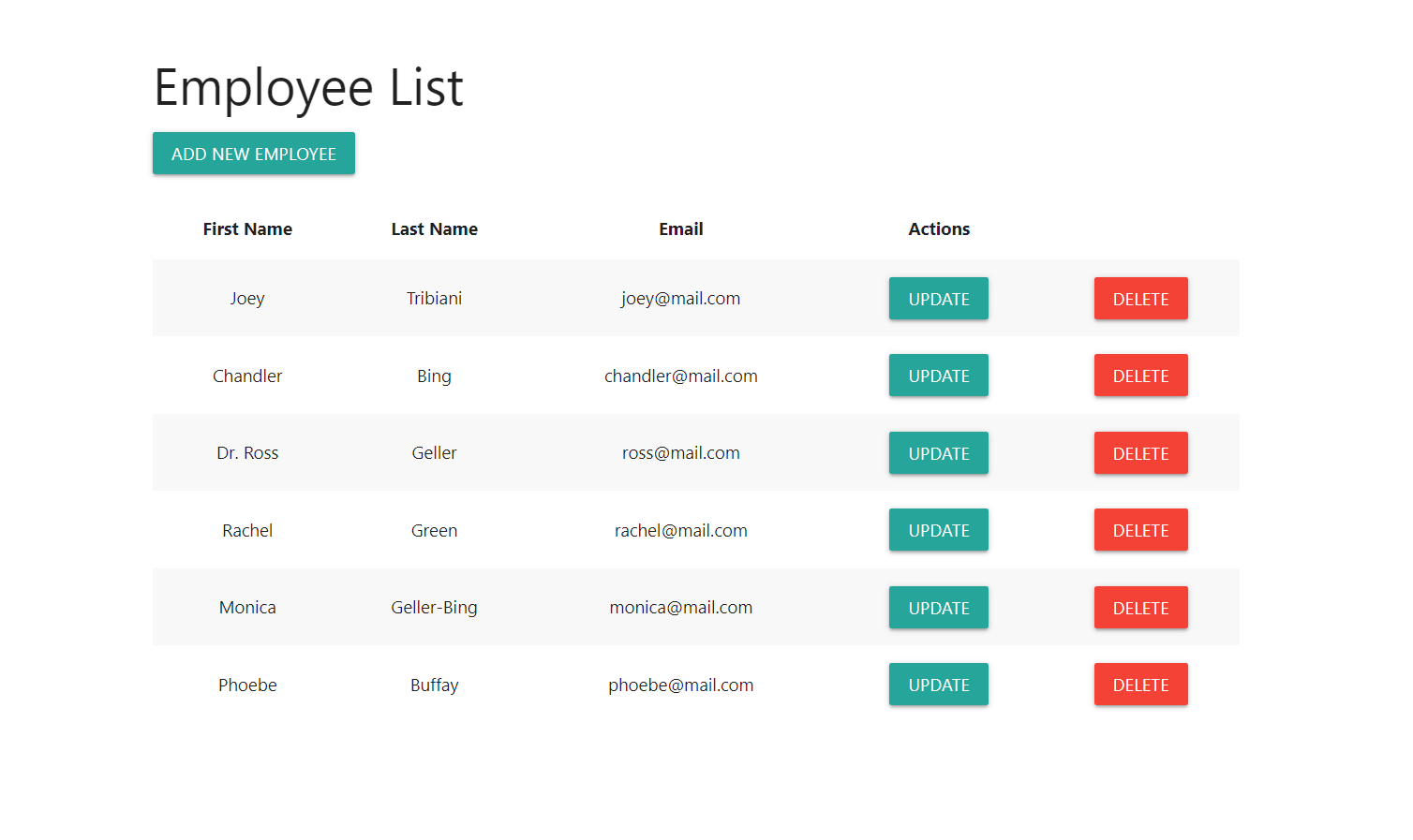
Task: Click the Actions column header
Action: pos(939,228)
